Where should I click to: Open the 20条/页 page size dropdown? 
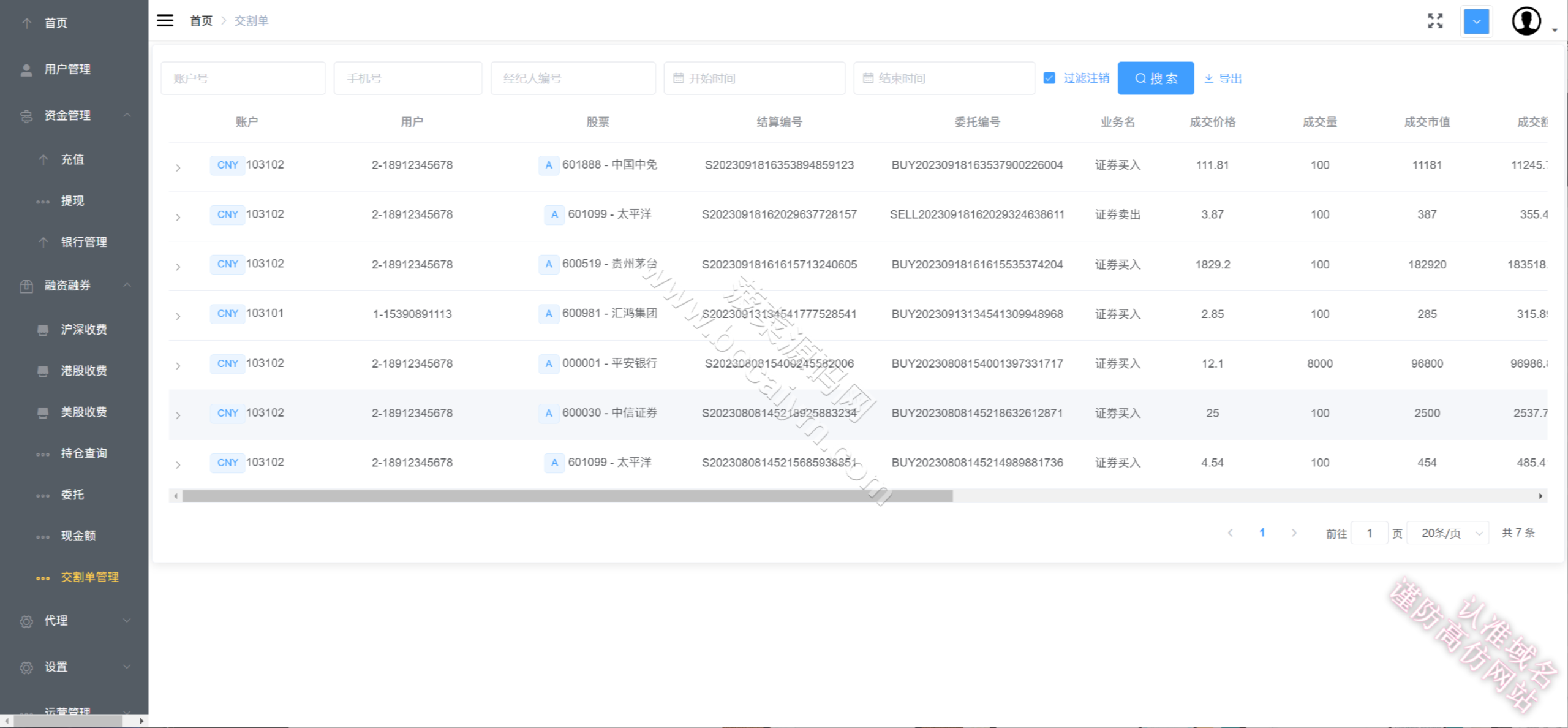pos(1448,533)
